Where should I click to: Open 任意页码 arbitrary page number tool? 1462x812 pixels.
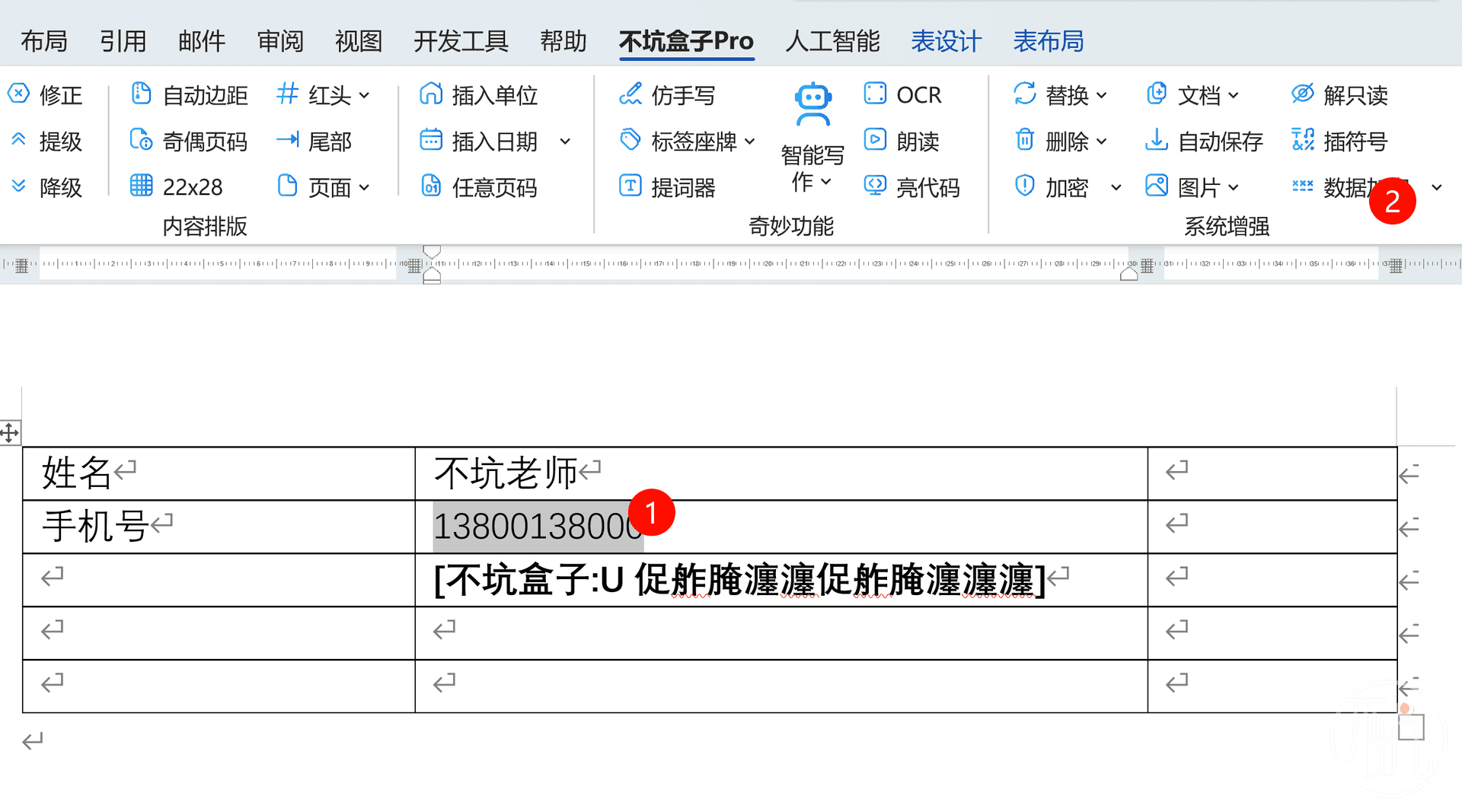[479, 186]
